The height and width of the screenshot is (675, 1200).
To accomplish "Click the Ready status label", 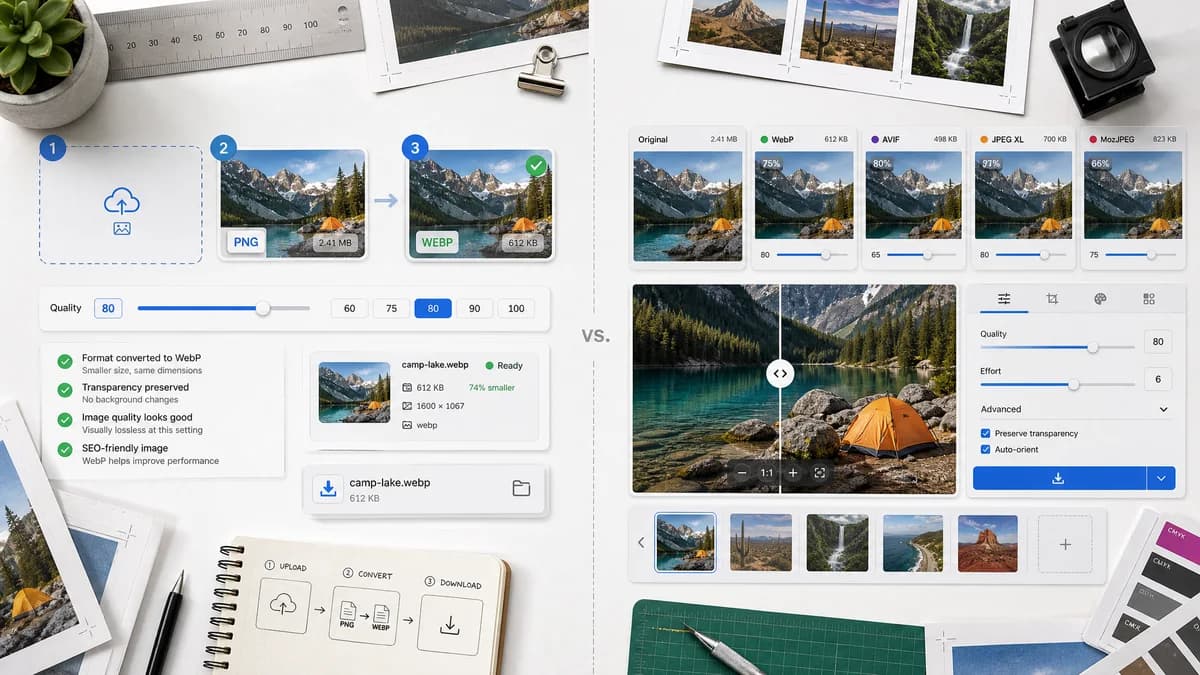I will [x=504, y=366].
